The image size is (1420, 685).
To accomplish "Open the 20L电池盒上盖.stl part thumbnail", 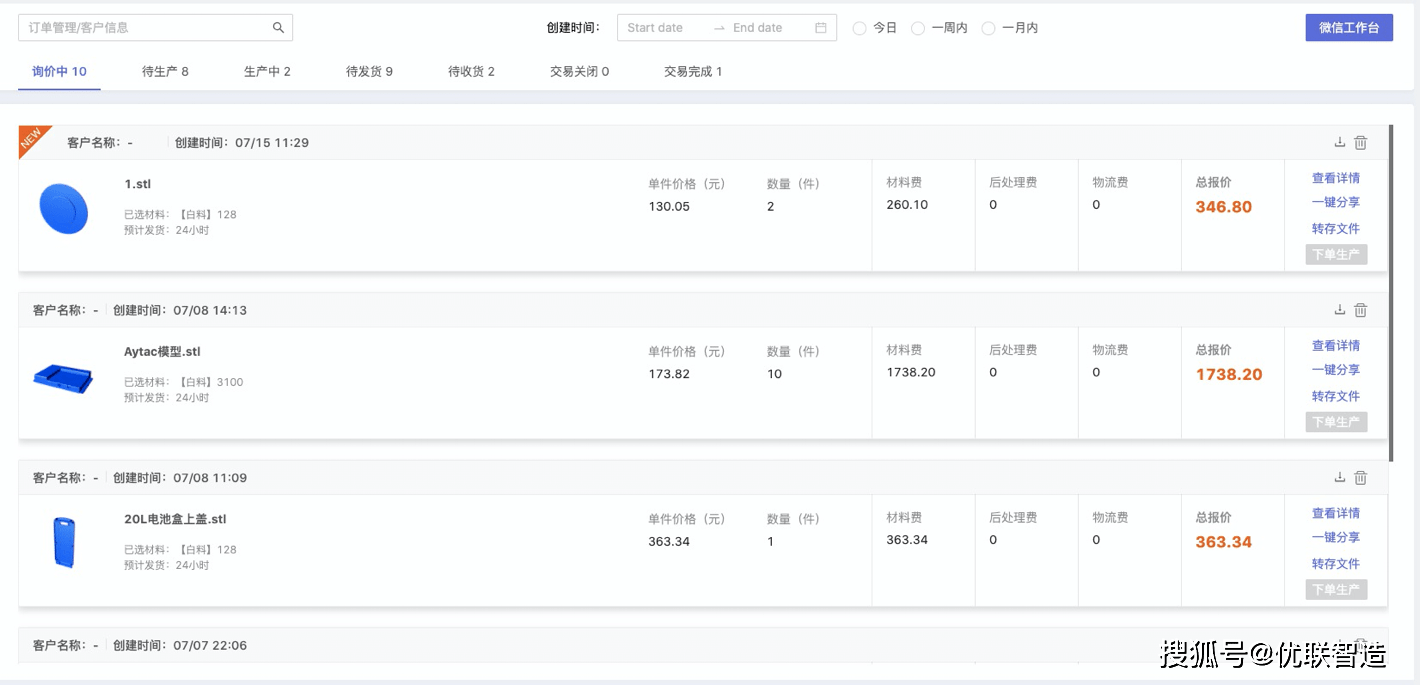I will pyautogui.click(x=65, y=543).
